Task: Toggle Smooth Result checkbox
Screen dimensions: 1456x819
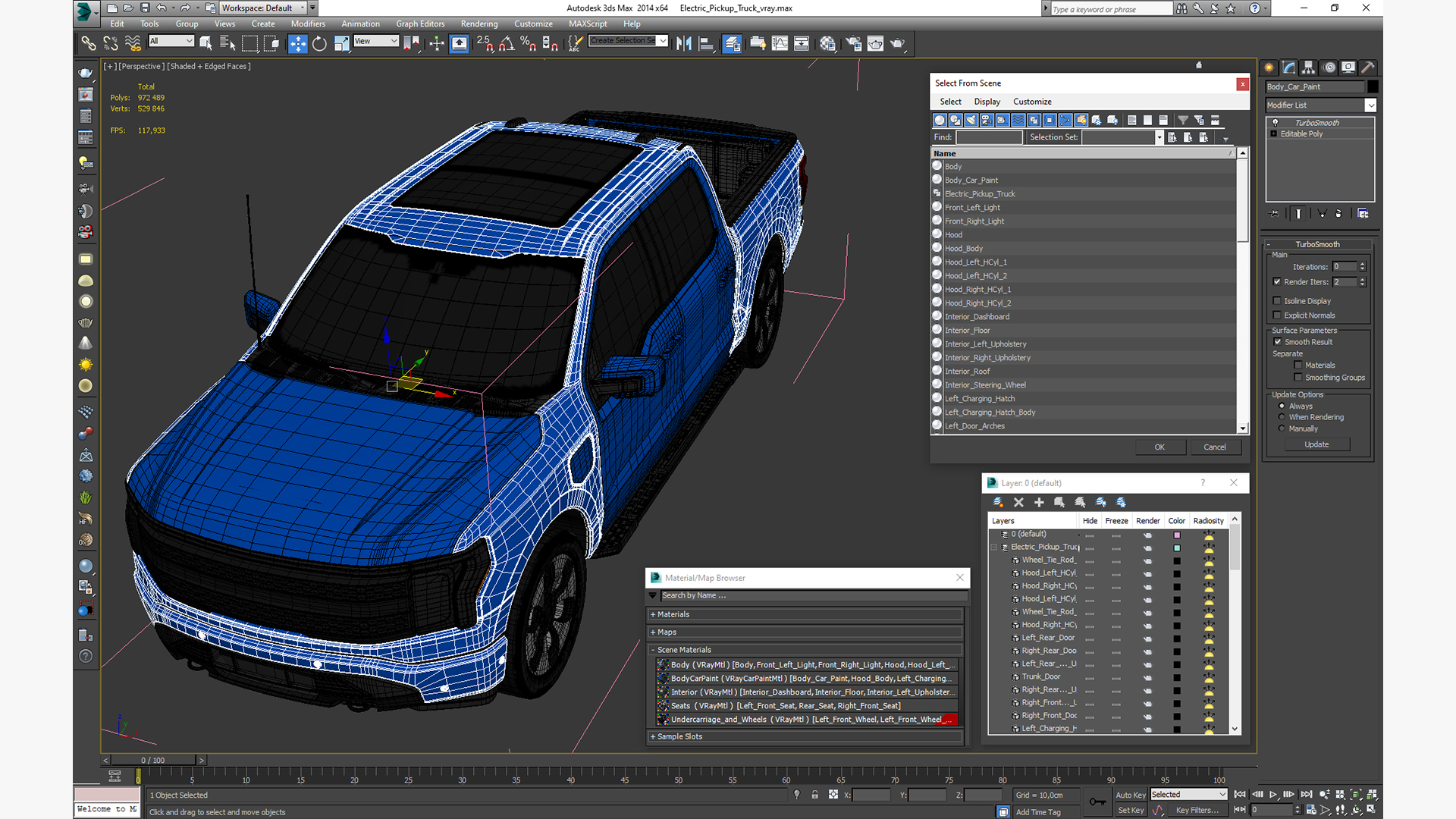Action: click(x=1278, y=341)
